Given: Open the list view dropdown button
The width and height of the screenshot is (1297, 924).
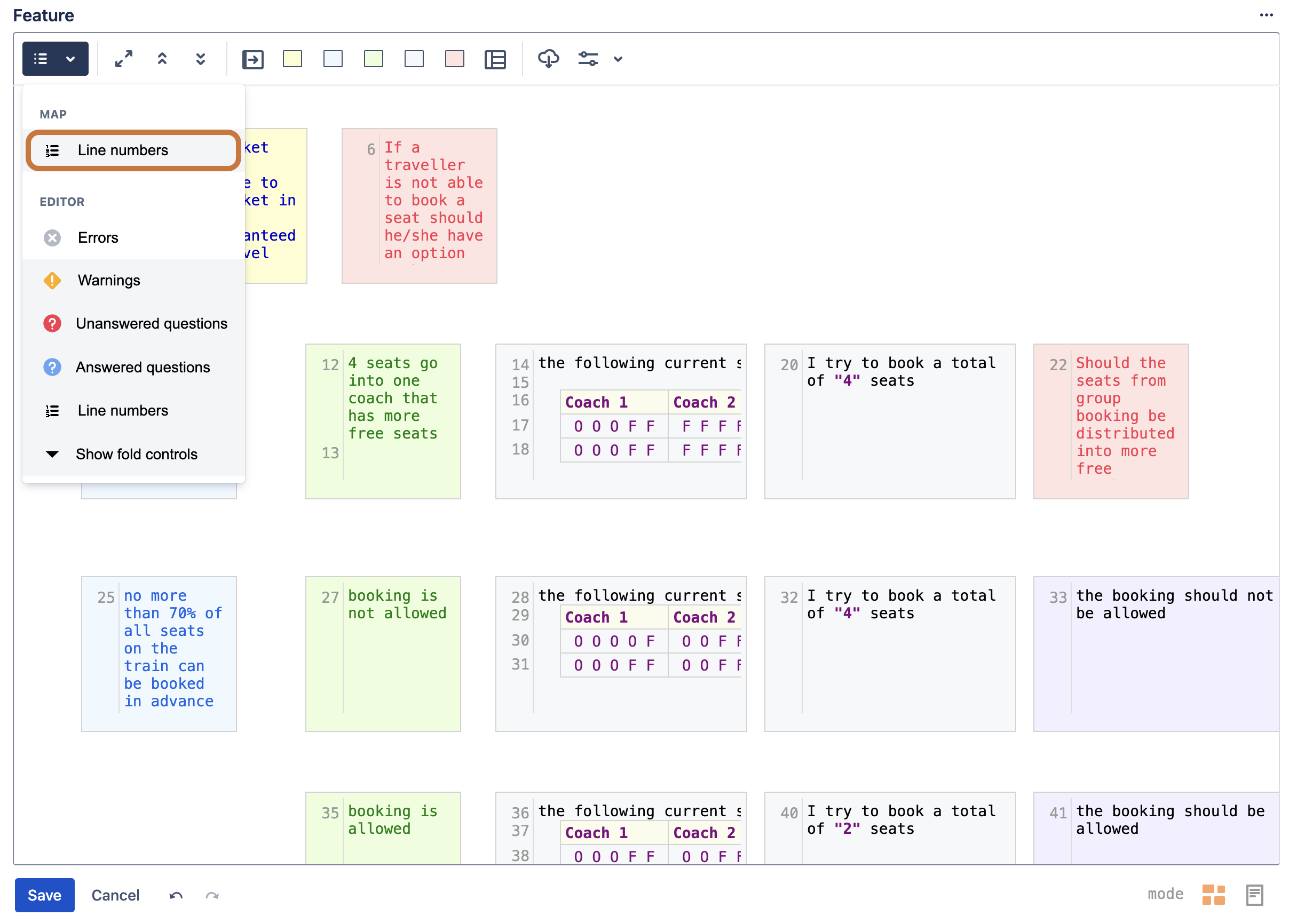Looking at the screenshot, I should (55, 59).
